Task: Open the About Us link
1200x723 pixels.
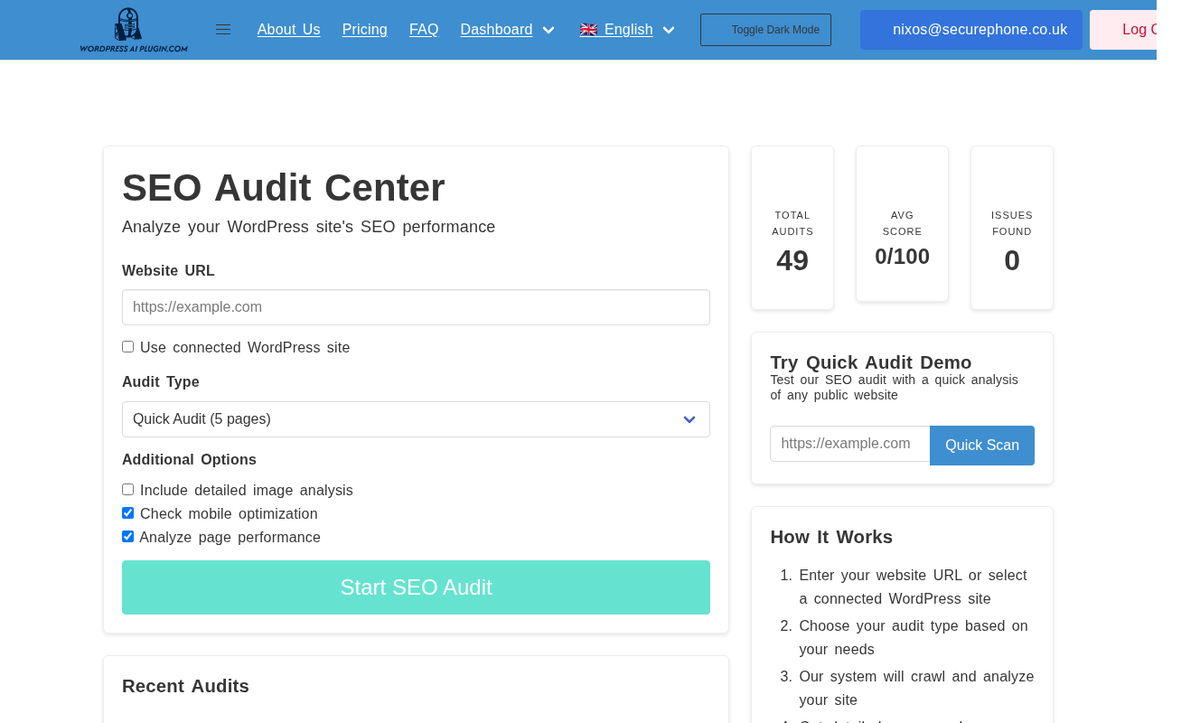Action: pyautogui.click(x=288, y=29)
